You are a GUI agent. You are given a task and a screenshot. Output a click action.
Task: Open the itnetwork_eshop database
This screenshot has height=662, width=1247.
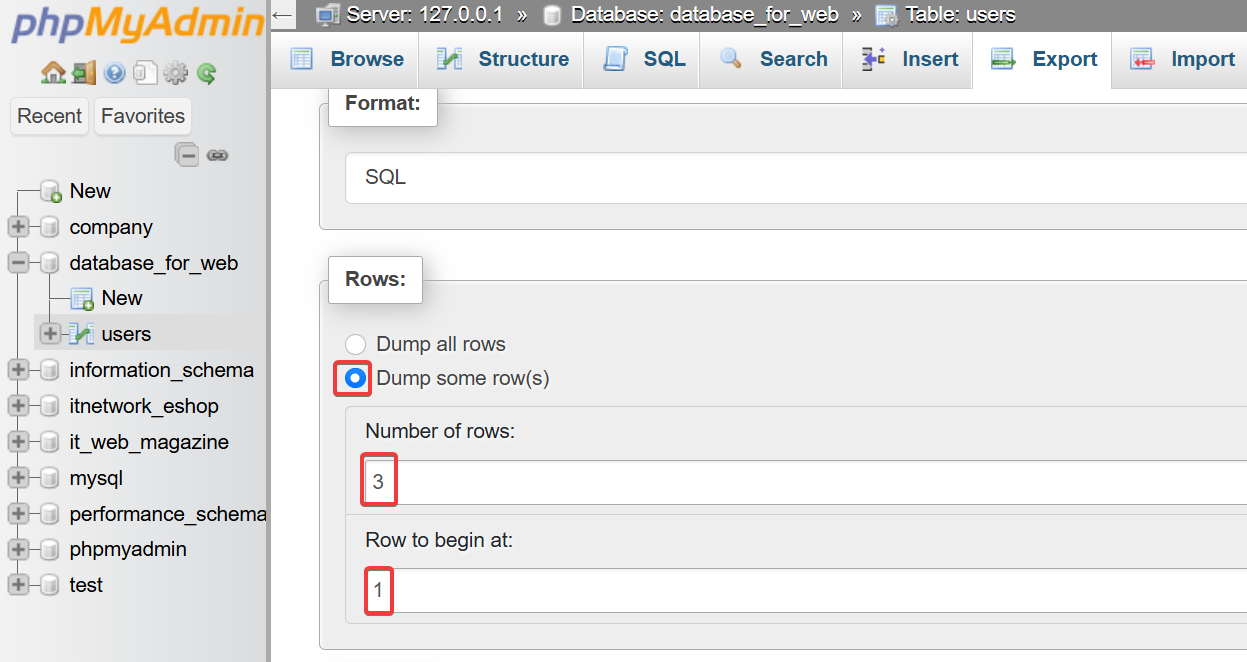point(144,406)
